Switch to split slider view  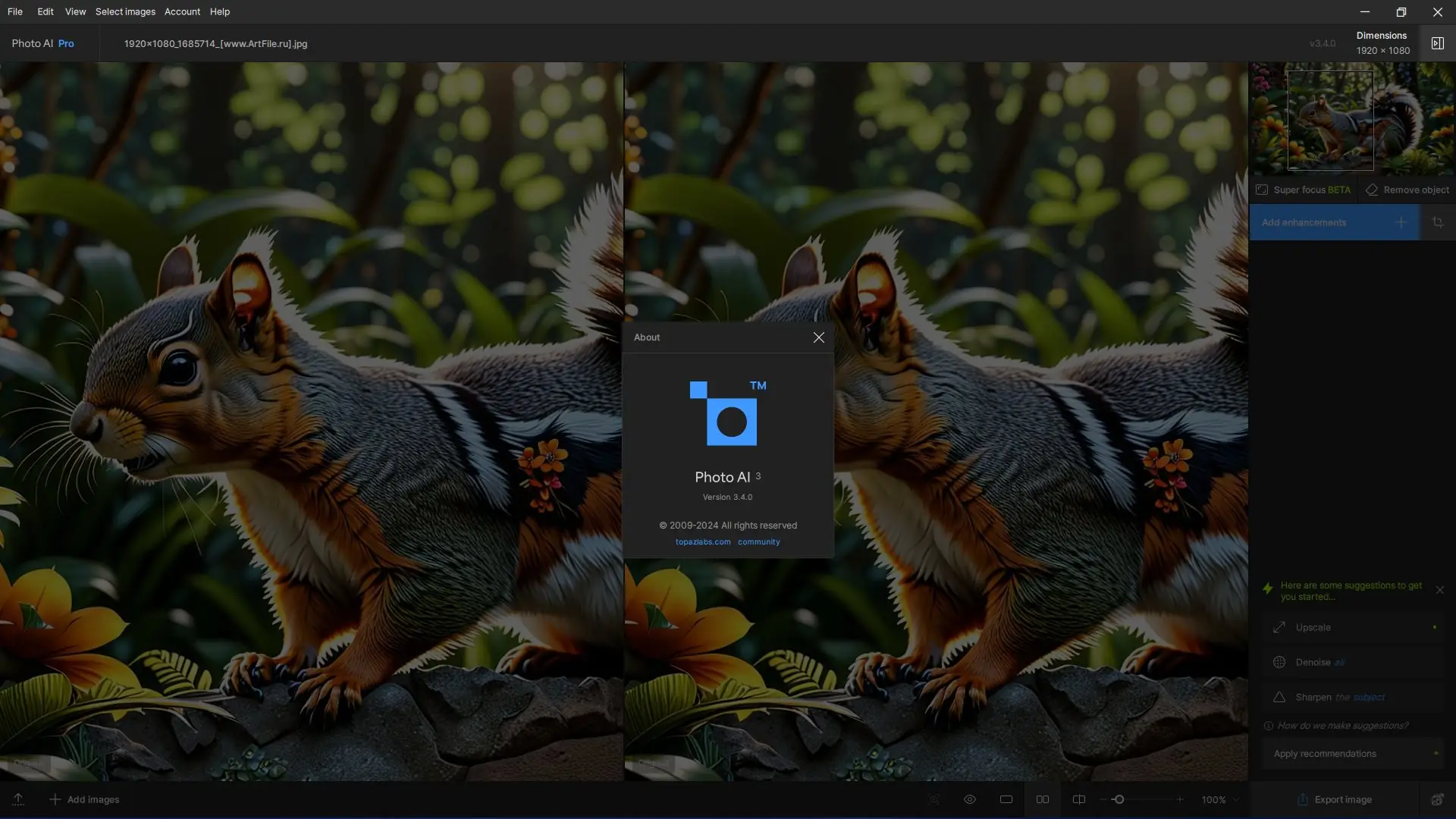click(x=1078, y=799)
